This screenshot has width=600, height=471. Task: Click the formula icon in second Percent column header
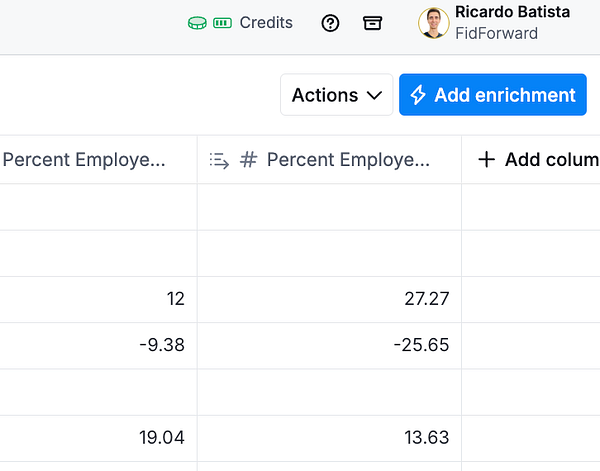219,160
